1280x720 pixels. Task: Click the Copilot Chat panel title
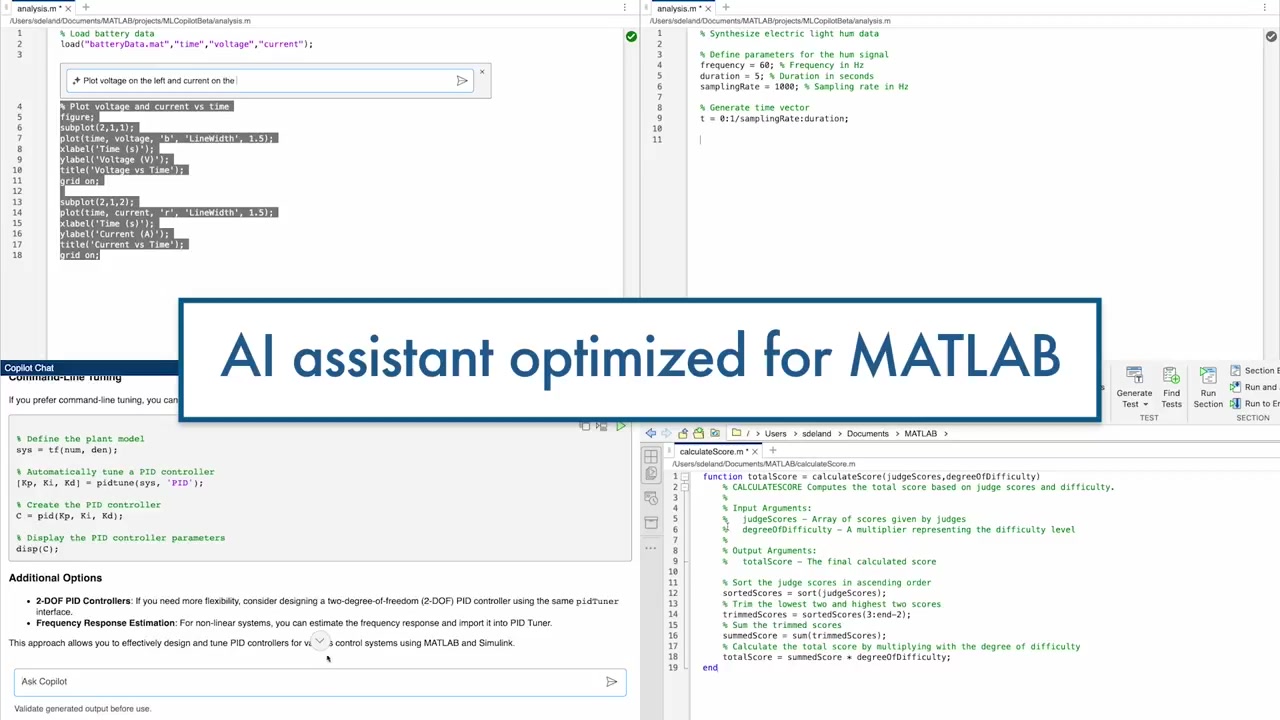29,368
